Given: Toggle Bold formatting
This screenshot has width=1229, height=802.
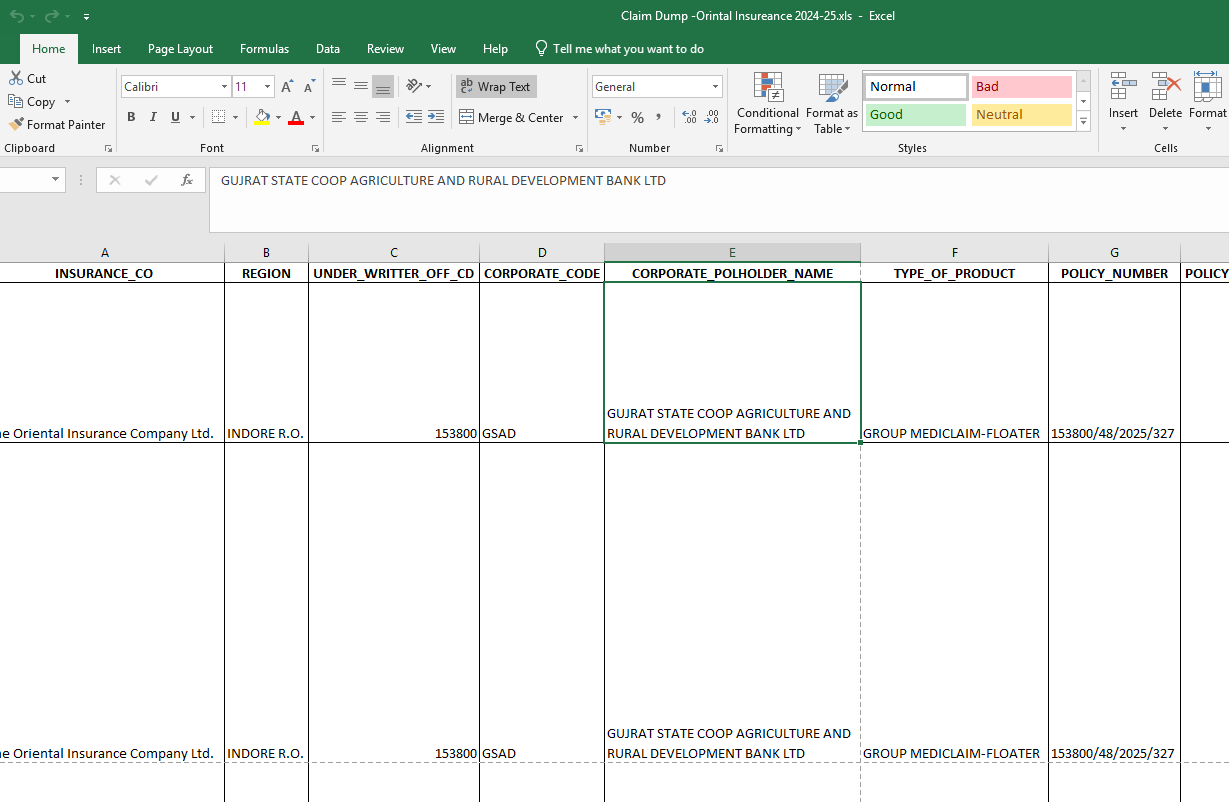Looking at the screenshot, I should click(x=131, y=117).
